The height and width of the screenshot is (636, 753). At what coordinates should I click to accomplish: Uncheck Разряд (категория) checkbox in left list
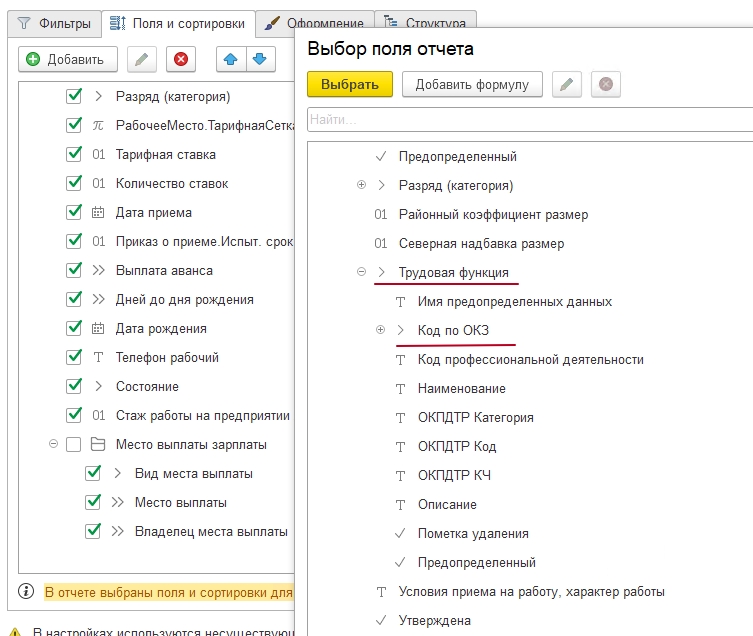[73, 96]
